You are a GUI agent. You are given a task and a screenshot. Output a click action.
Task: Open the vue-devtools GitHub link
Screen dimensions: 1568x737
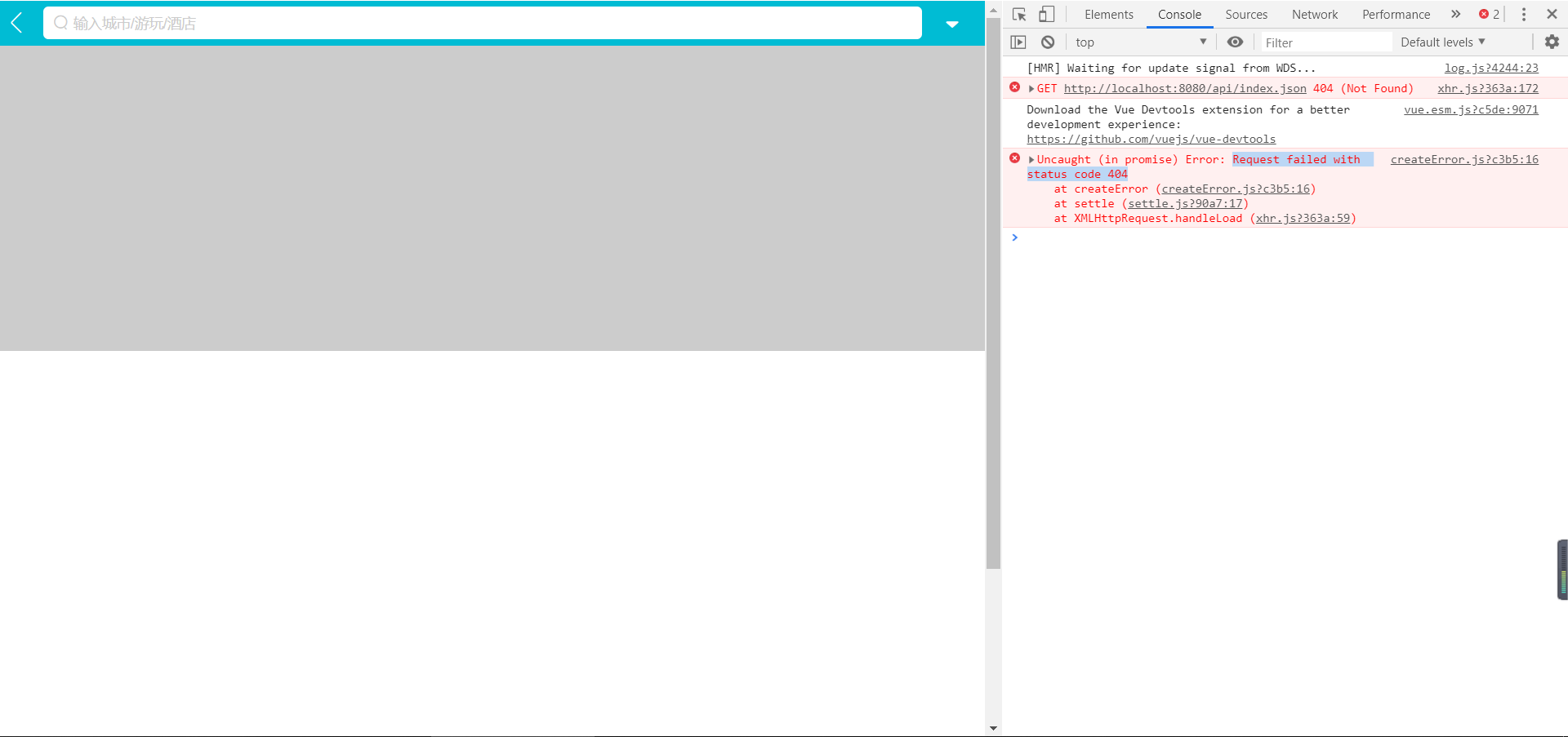pos(1151,139)
